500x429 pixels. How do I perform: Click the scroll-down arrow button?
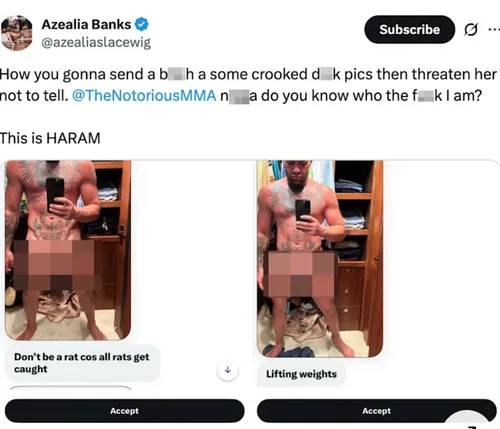click(x=228, y=370)
